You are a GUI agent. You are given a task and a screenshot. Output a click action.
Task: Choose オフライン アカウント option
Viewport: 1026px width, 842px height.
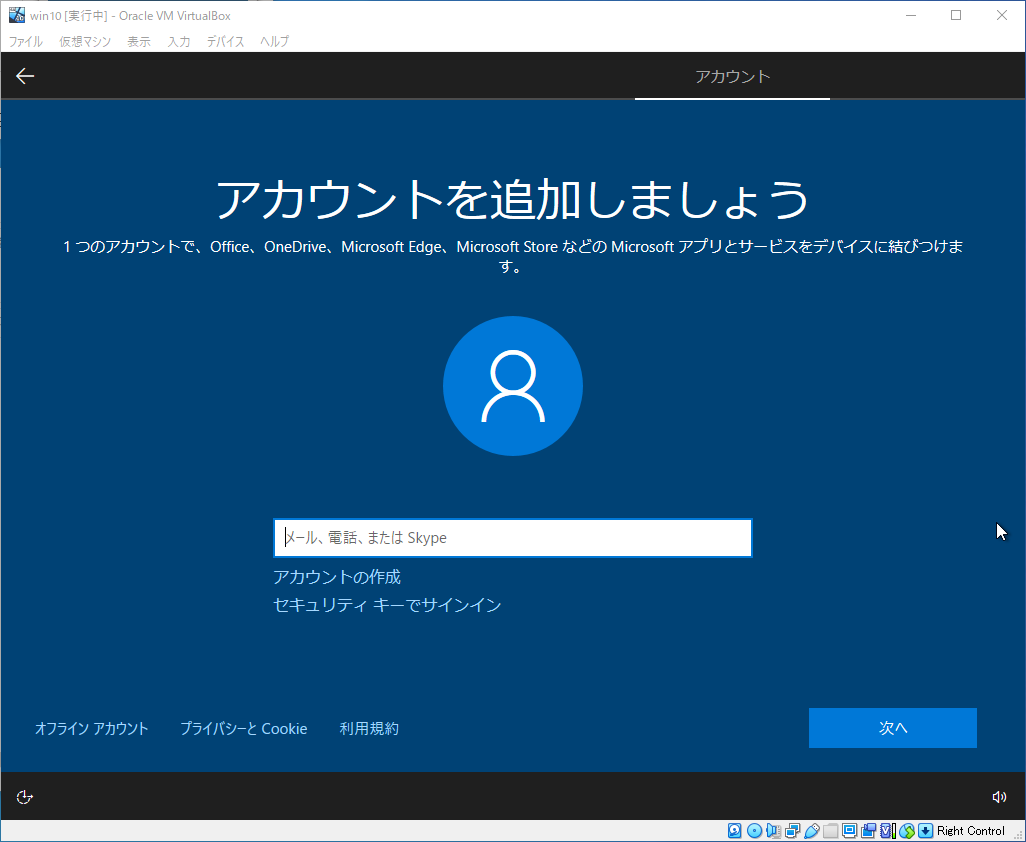(92, 728)
